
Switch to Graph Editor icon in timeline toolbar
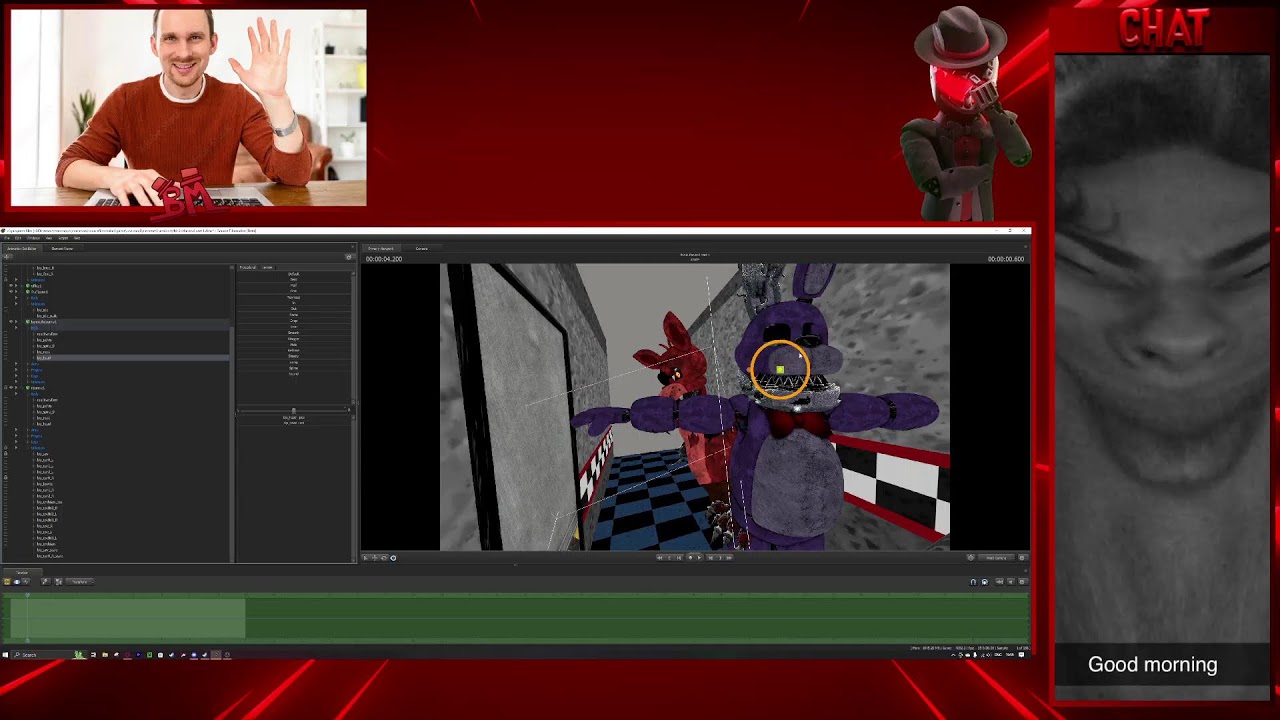pyautogui.click(x=26, y=582)
